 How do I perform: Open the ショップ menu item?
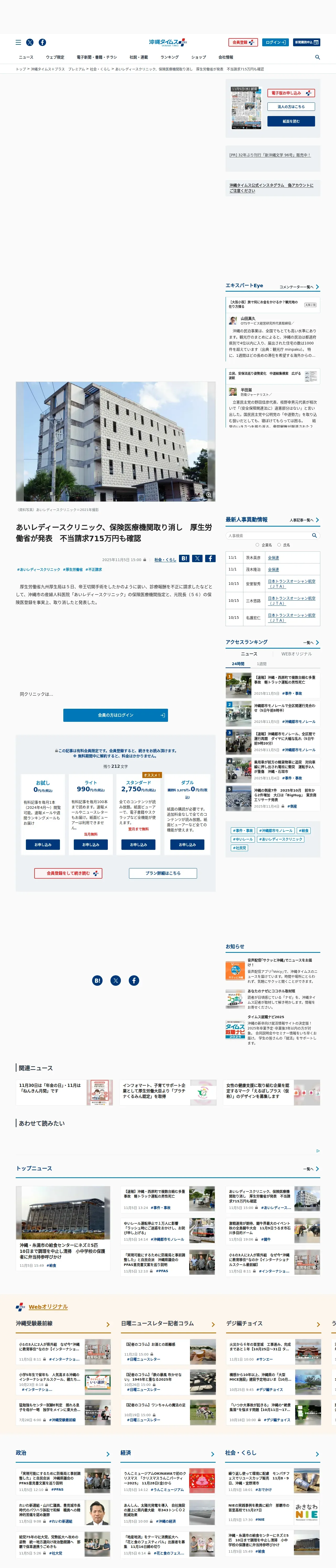(199, 57)
